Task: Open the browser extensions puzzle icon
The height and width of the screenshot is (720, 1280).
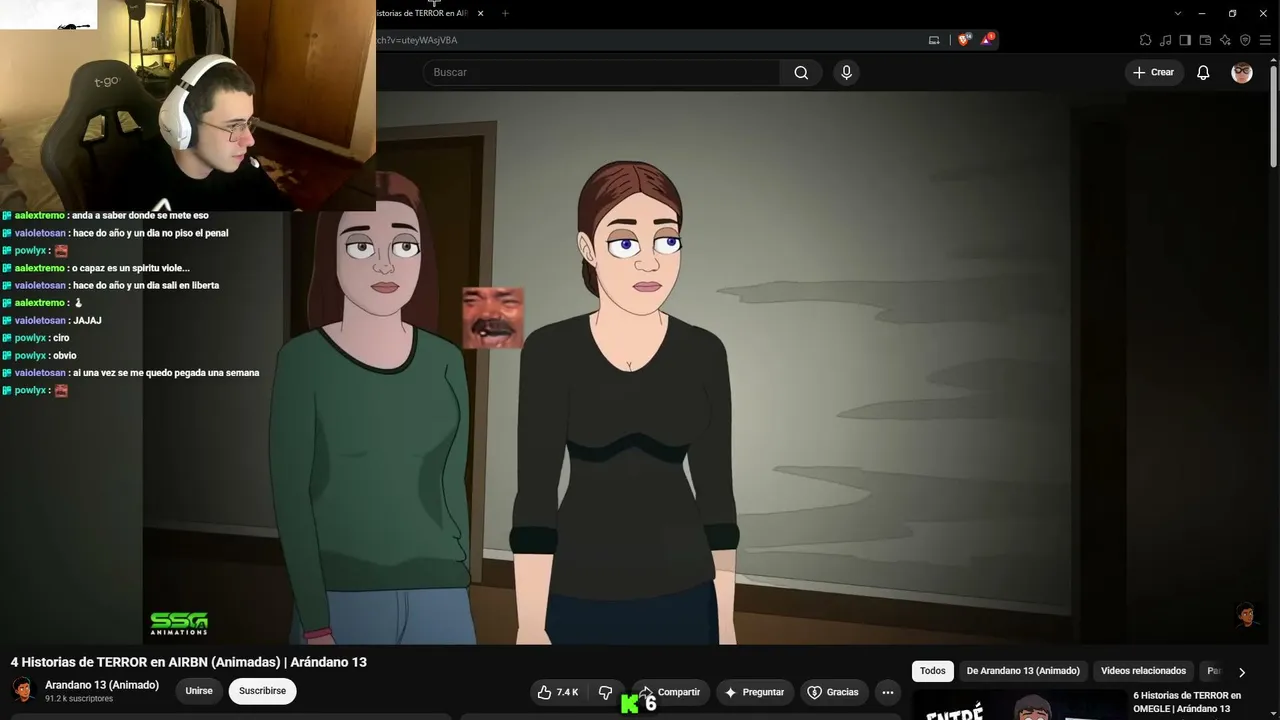Action: pyautogui.click(x=1145, y=40)
